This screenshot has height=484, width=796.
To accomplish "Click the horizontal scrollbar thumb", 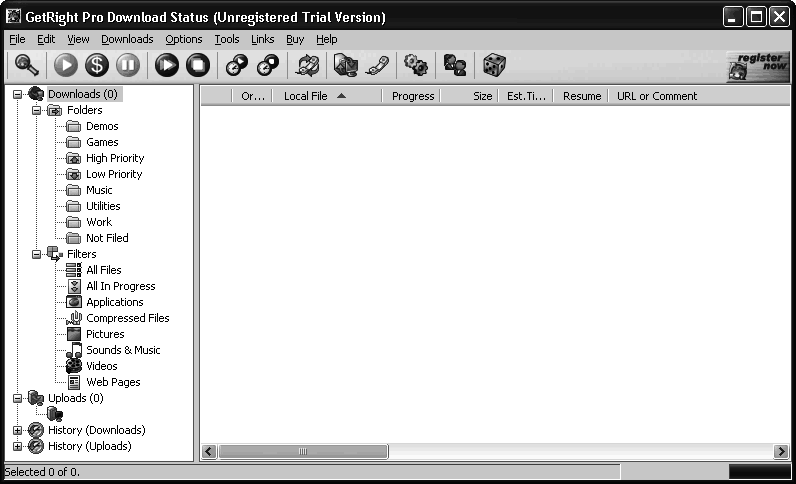I will point(303,452).
